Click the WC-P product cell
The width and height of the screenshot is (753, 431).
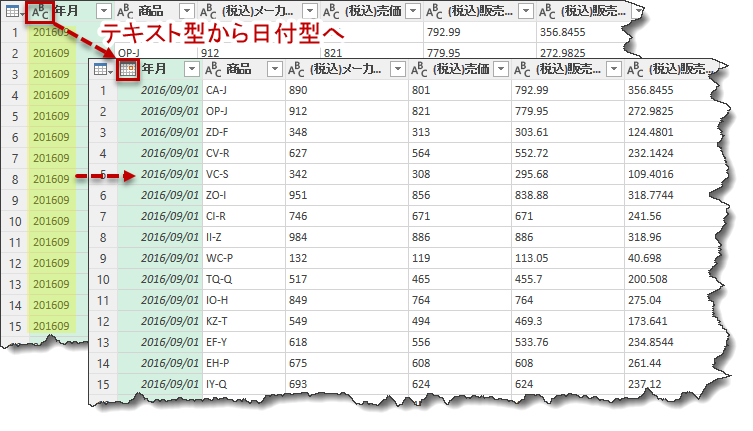(244, 259)
